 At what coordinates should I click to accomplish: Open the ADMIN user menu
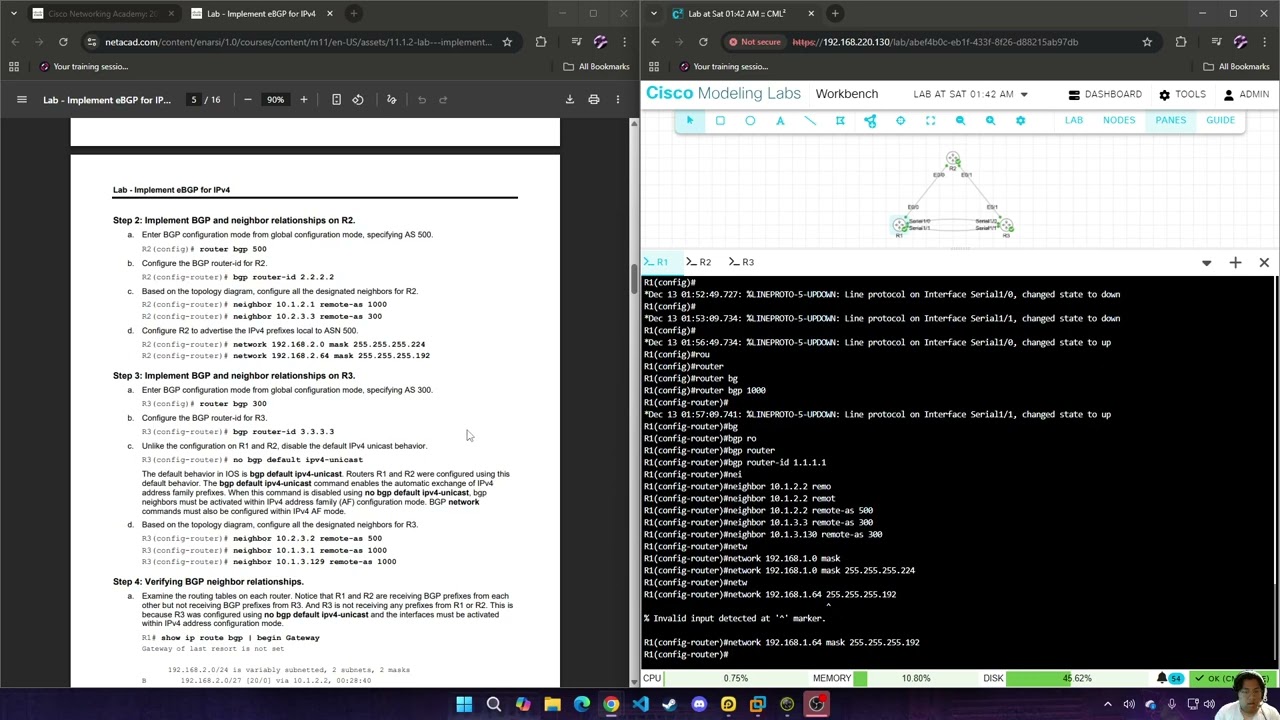pyautogui.click(x=1245, y=94)
